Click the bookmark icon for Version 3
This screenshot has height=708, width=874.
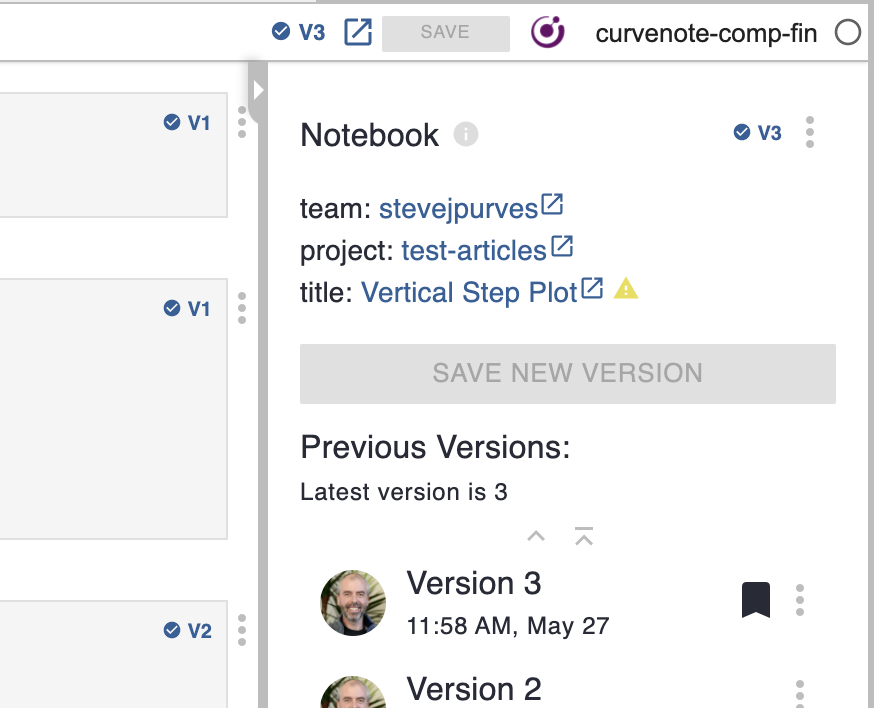756,600
